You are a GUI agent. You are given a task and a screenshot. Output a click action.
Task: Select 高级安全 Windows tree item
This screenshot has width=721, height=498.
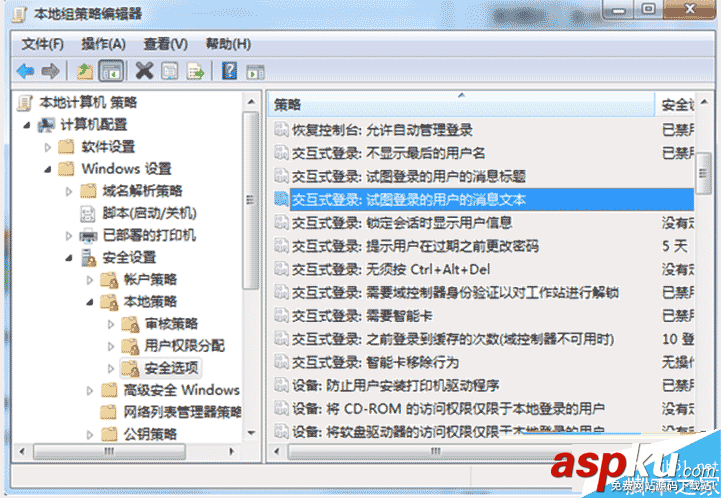pos(182,390)
